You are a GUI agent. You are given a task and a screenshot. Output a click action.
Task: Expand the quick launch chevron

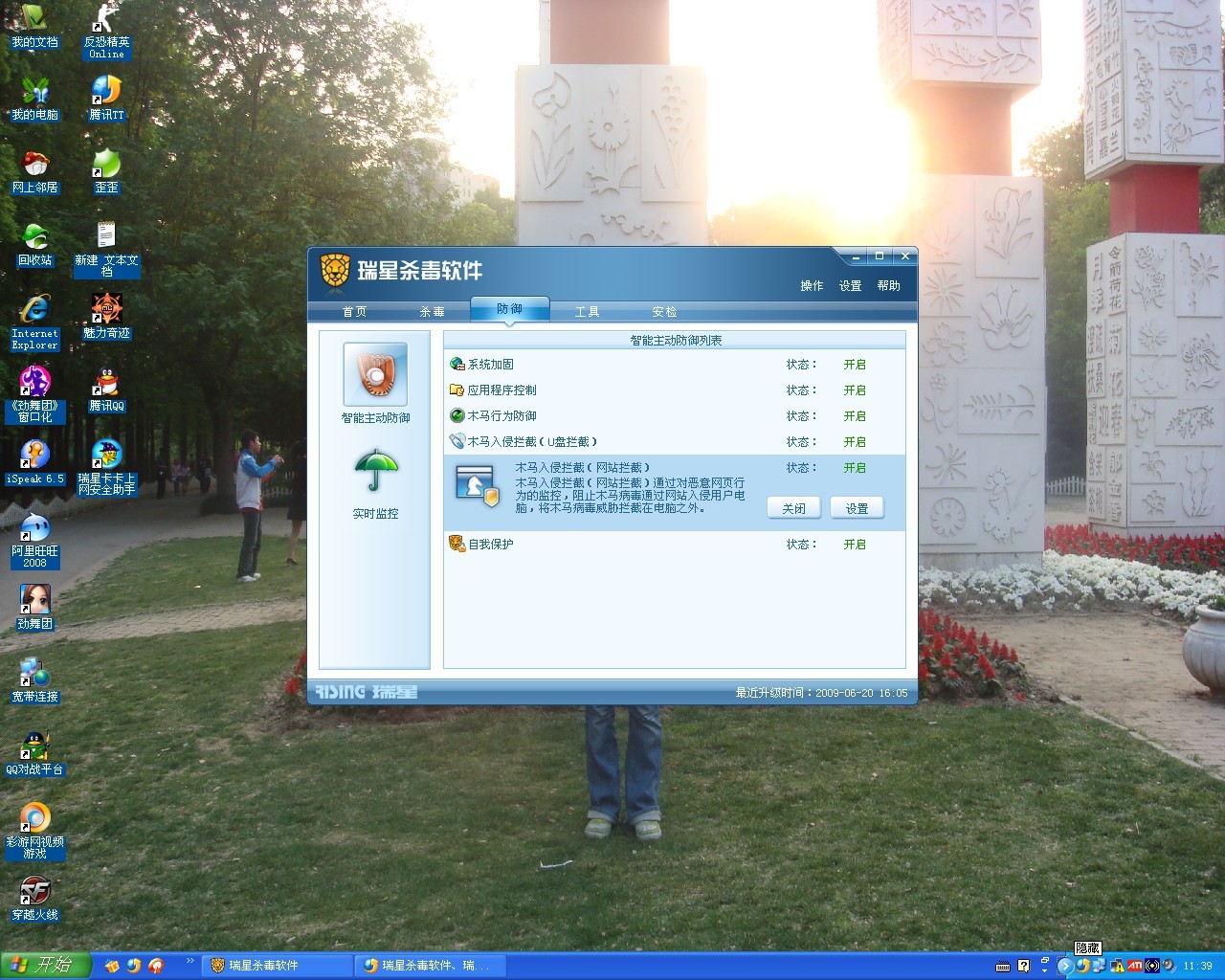coord(189,961)
